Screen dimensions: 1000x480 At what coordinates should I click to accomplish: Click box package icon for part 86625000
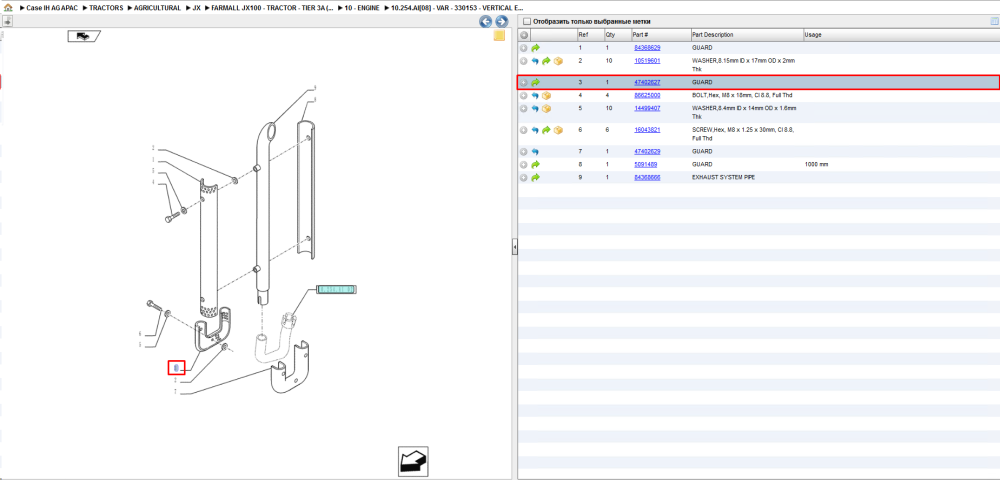[x=547, y=96]
